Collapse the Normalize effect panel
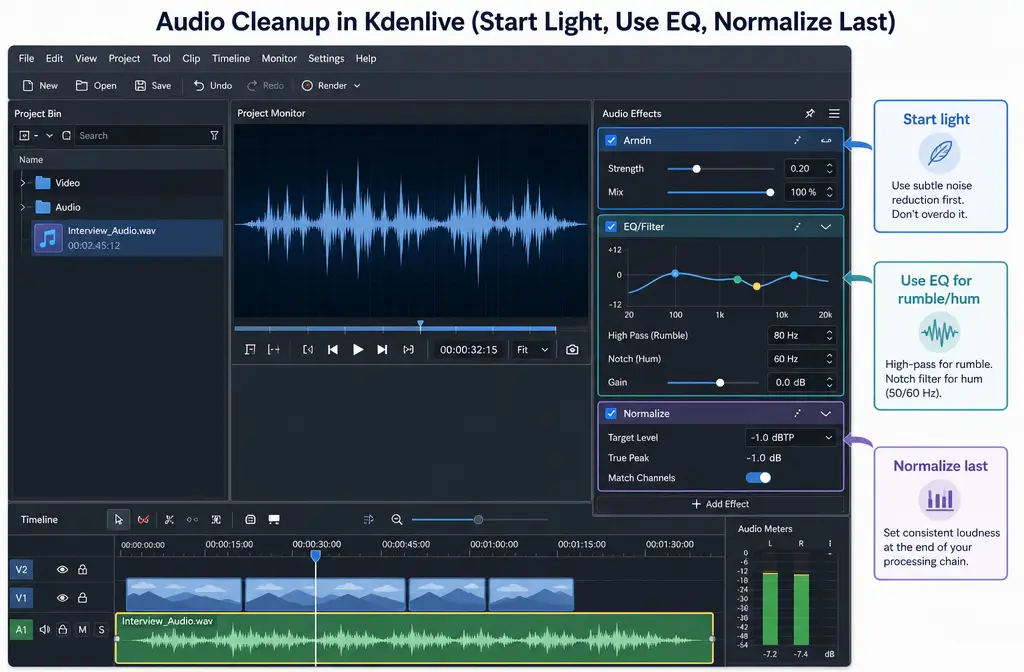 point(825,413)
